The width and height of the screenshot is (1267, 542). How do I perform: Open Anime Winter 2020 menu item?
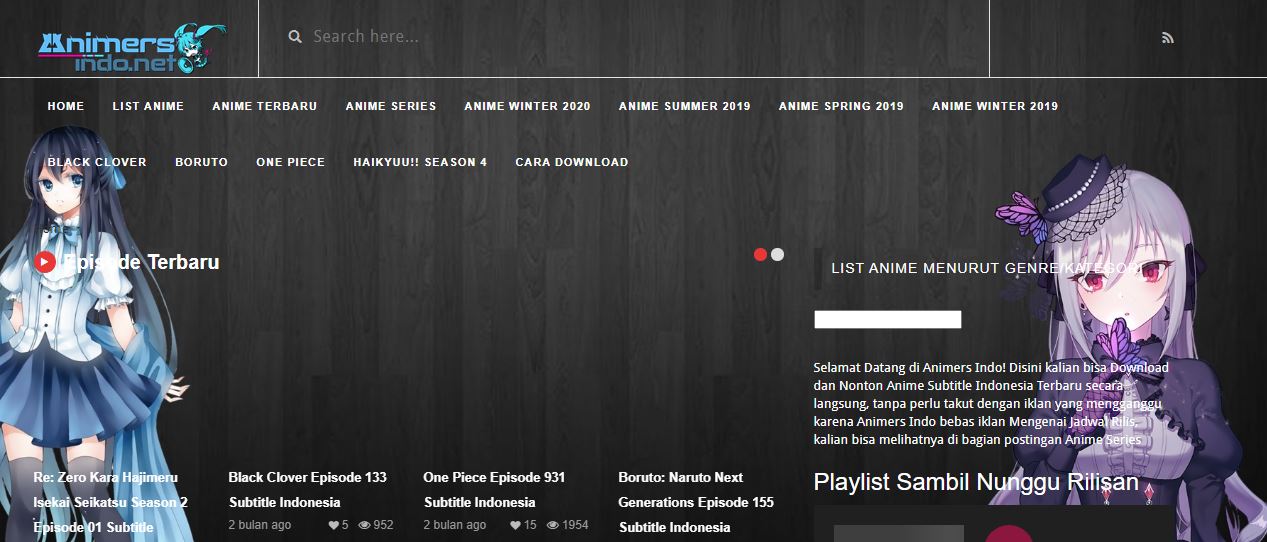point(527,106)
